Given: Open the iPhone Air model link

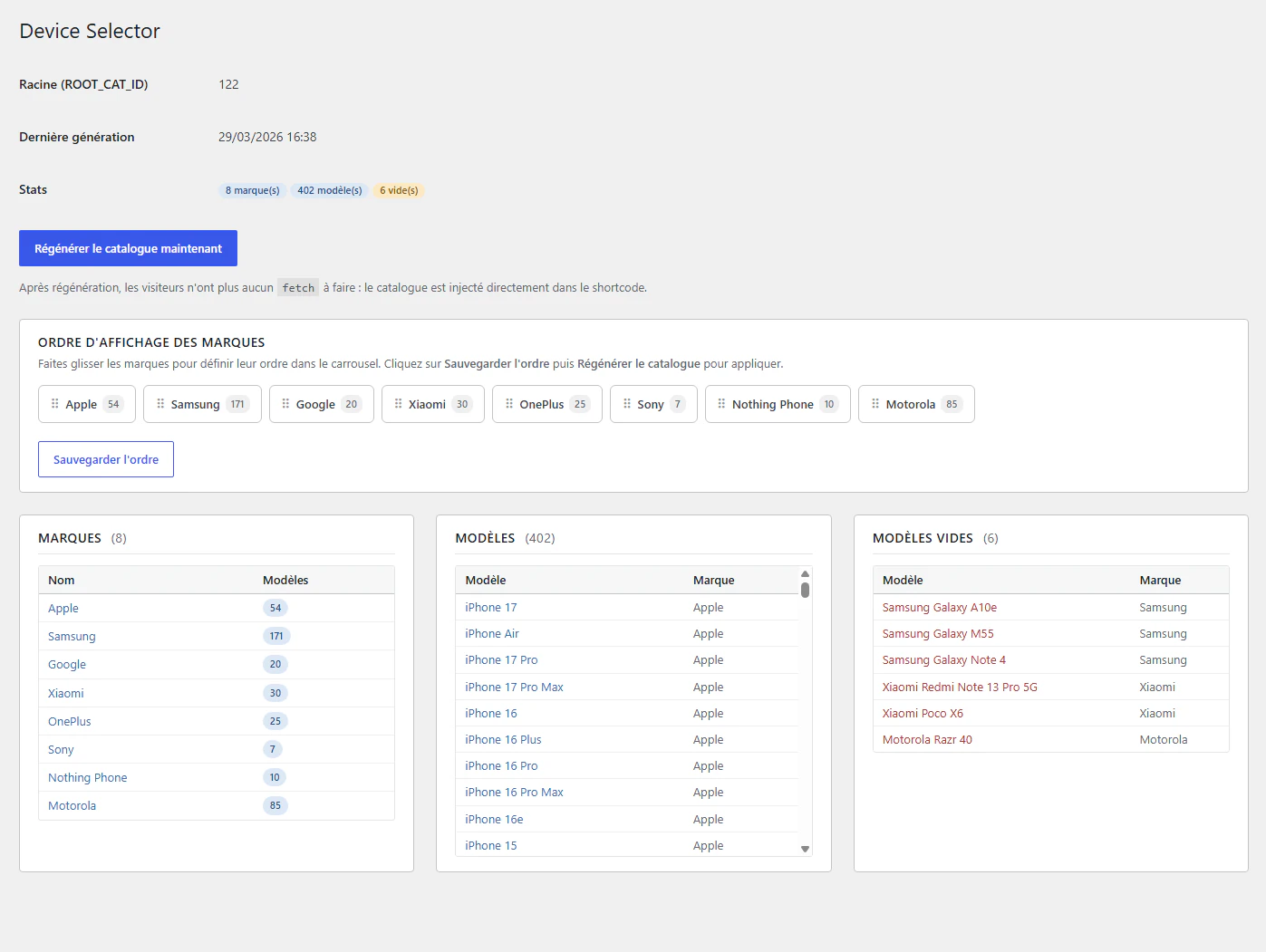Looking at the screenshot, I should (492, 634).
